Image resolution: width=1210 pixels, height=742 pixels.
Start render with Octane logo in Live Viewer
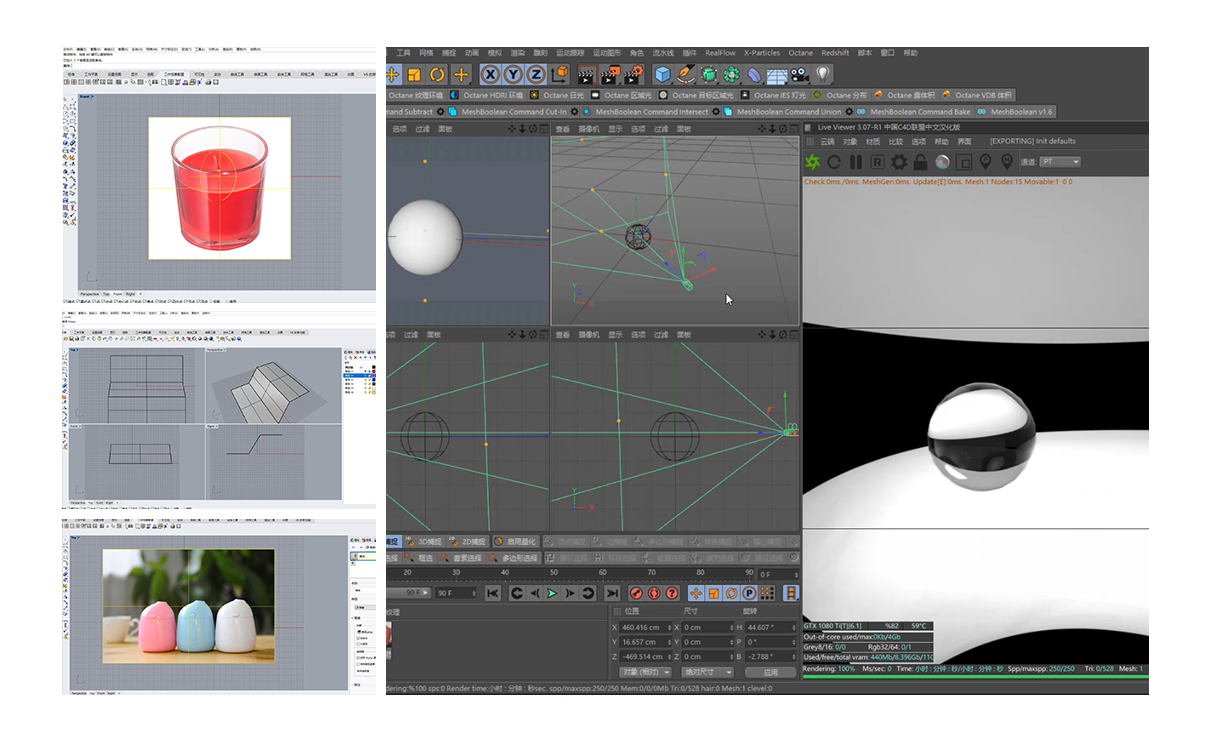click(x=813, y=161)
